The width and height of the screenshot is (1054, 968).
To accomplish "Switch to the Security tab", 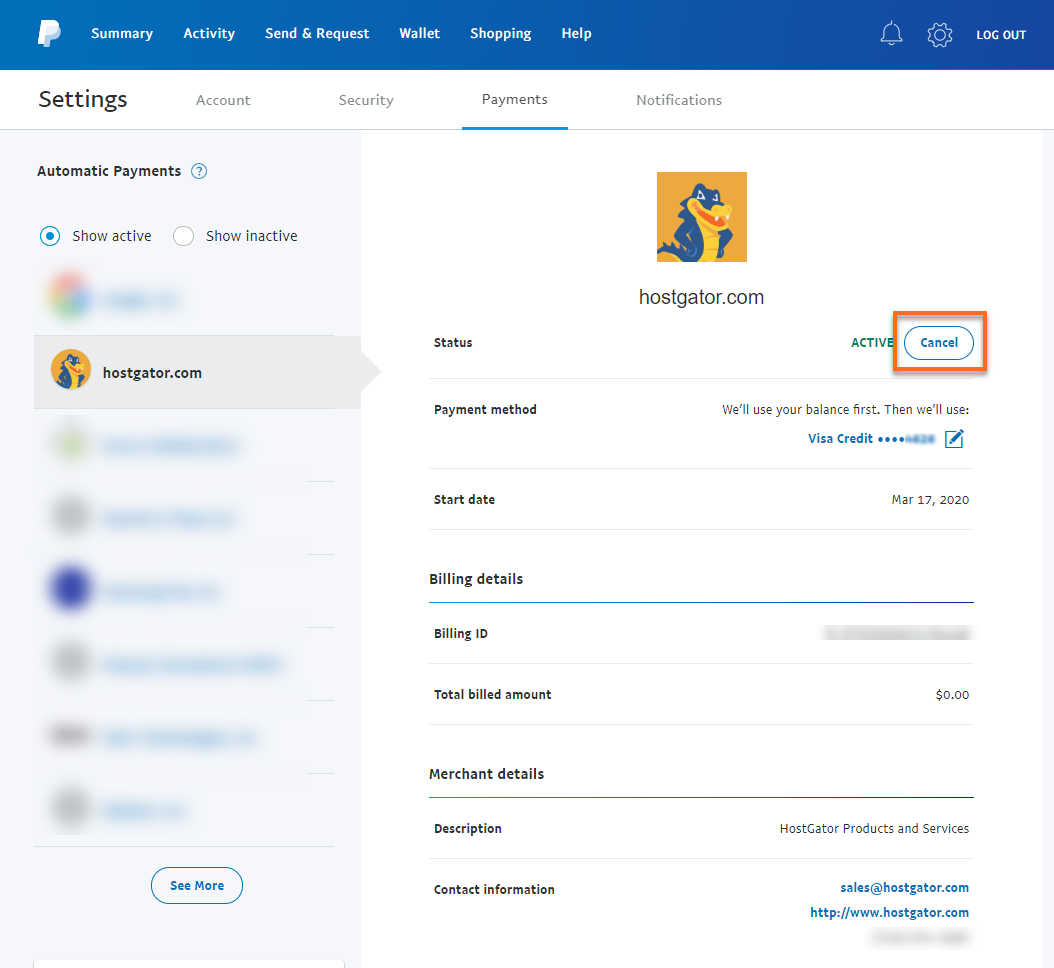I will point(365,100).
